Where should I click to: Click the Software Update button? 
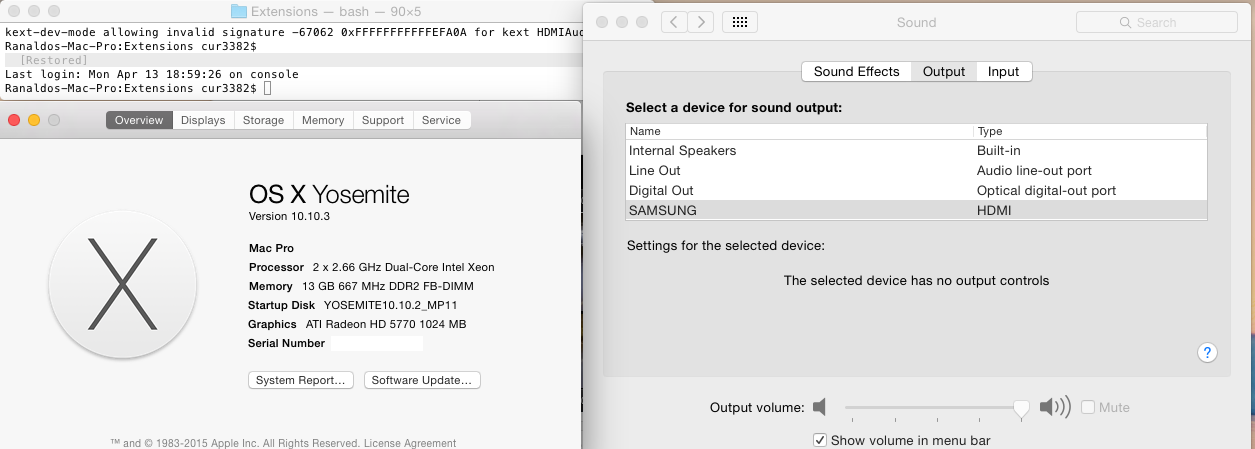click(x=423, y=380)
